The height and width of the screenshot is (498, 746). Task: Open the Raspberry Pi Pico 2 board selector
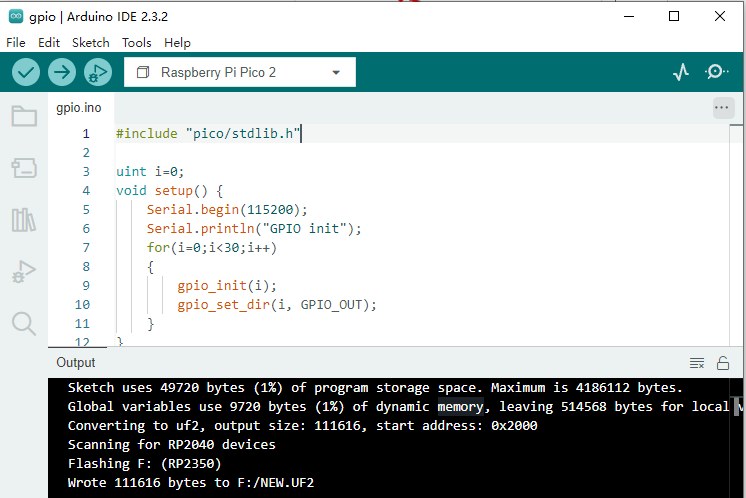pos(240,72)
